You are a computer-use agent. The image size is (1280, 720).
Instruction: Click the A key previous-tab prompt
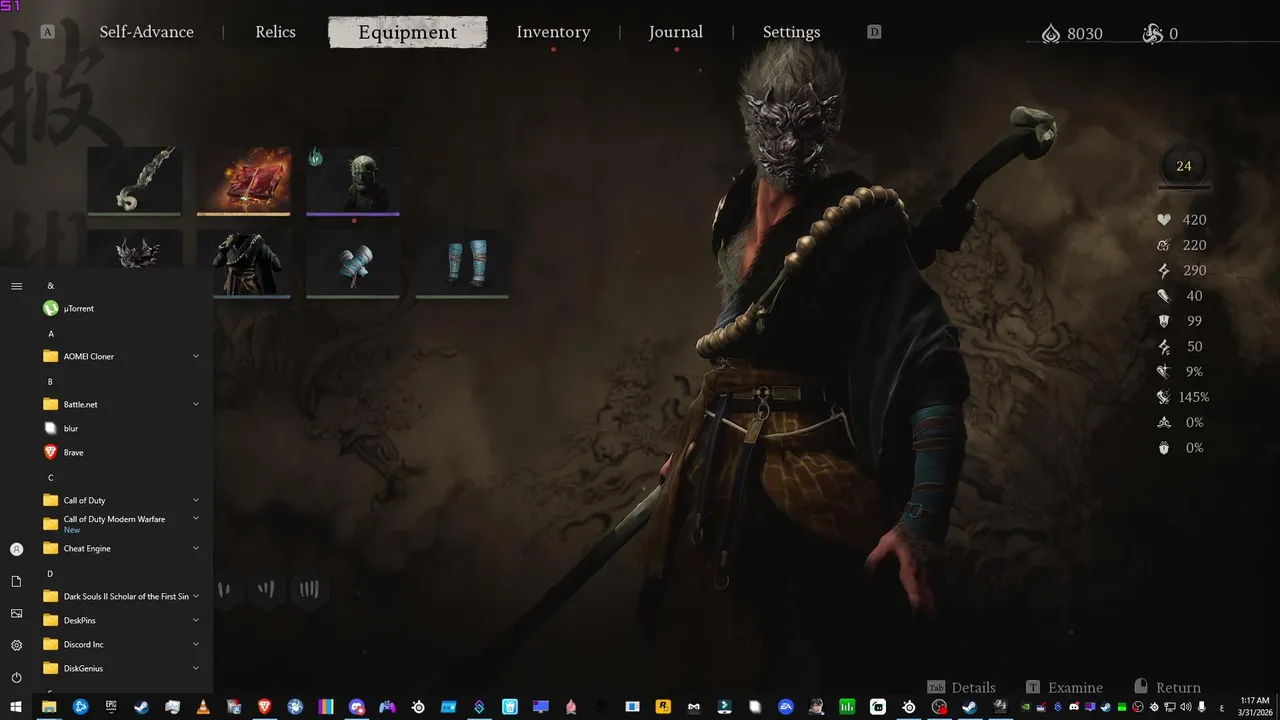tap(47, 32)
